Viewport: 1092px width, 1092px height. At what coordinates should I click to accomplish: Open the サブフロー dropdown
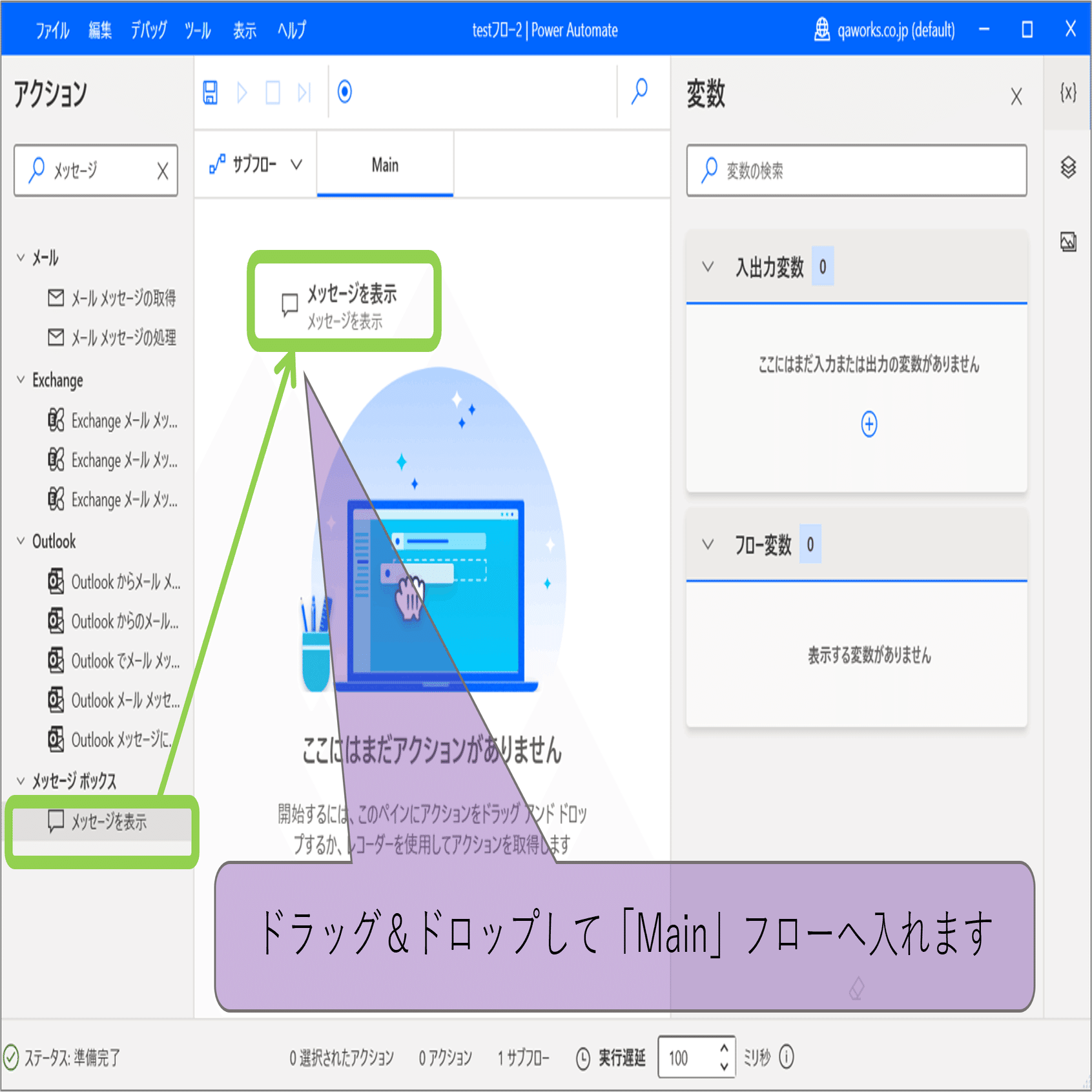pos(256,164)
